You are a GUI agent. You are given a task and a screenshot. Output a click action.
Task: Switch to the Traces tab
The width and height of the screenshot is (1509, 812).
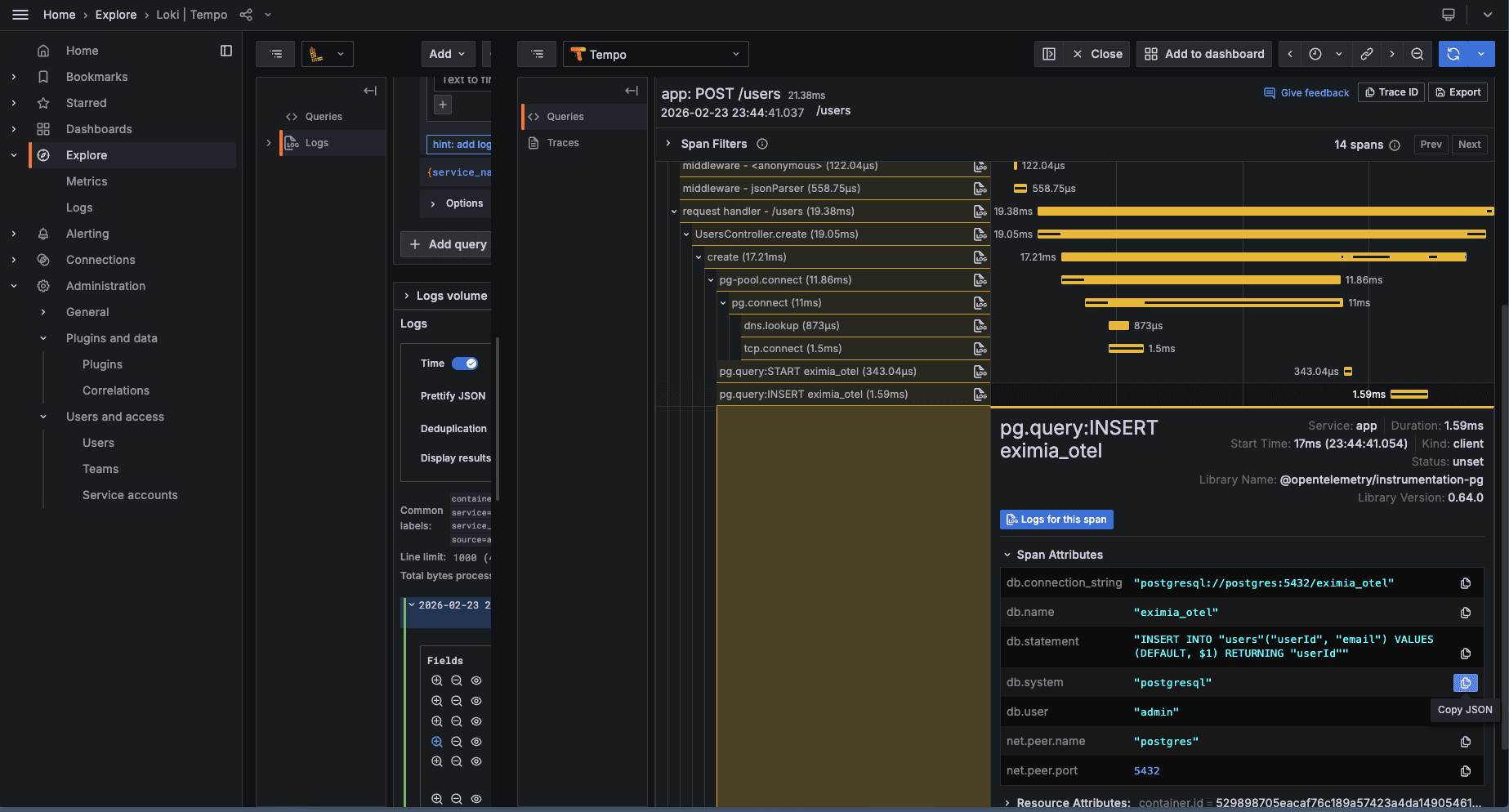click(562, 143)
